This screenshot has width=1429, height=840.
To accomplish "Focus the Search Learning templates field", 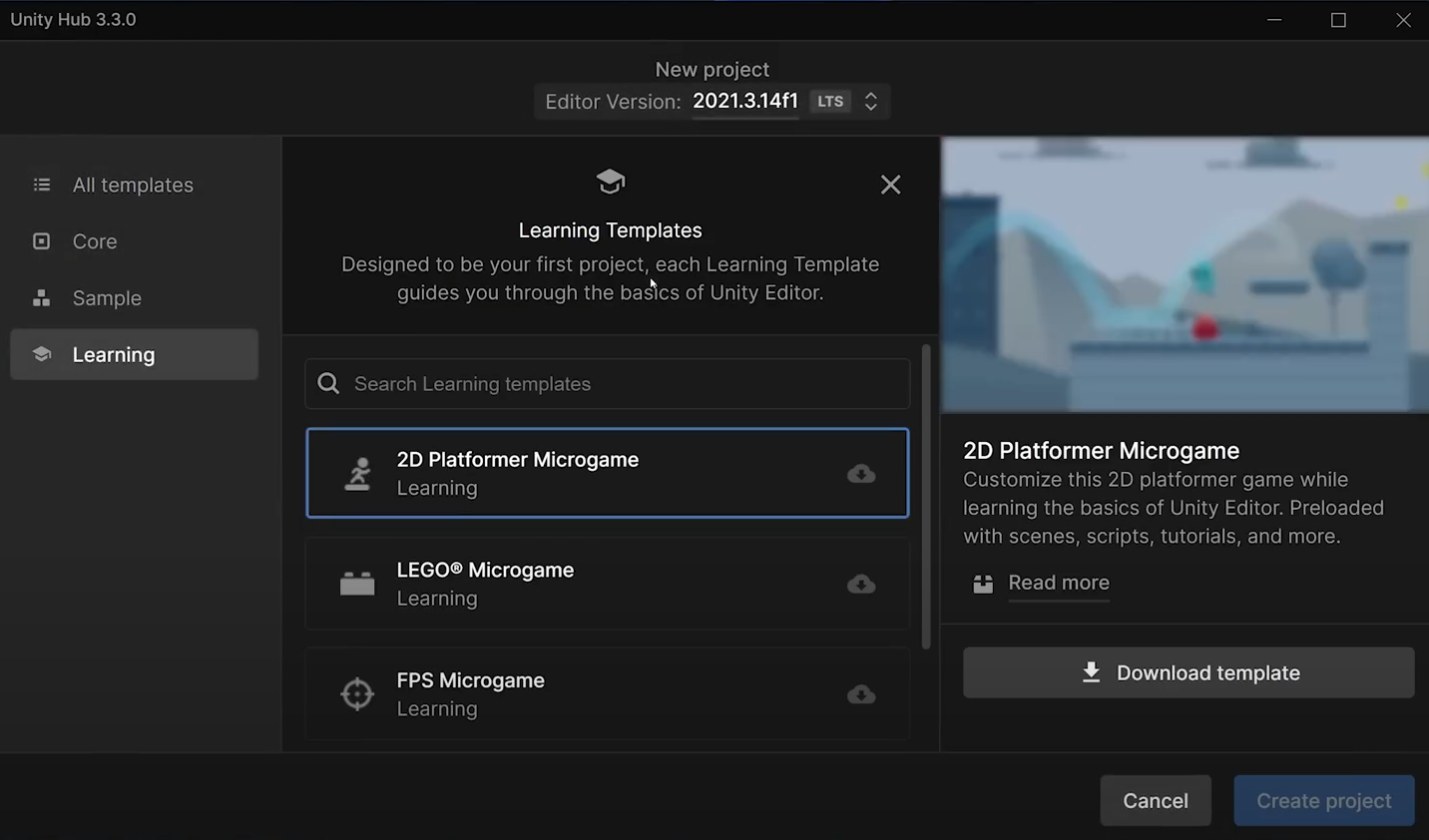I will (608, 384).
